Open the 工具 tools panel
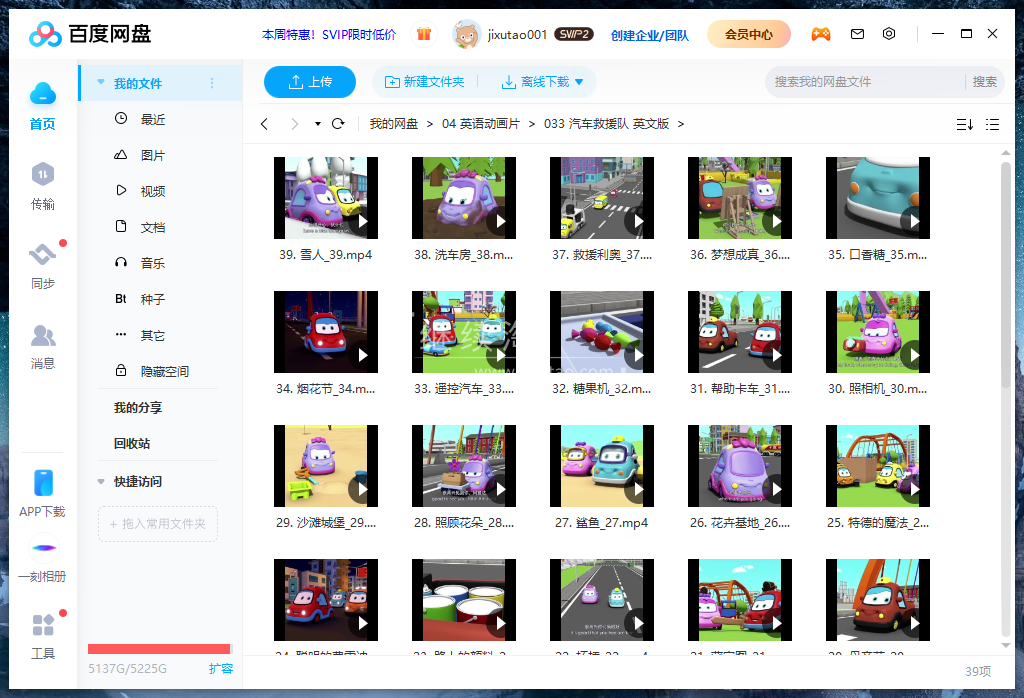Viewport: 1024px width, 698px height. [x=42, y=636]
